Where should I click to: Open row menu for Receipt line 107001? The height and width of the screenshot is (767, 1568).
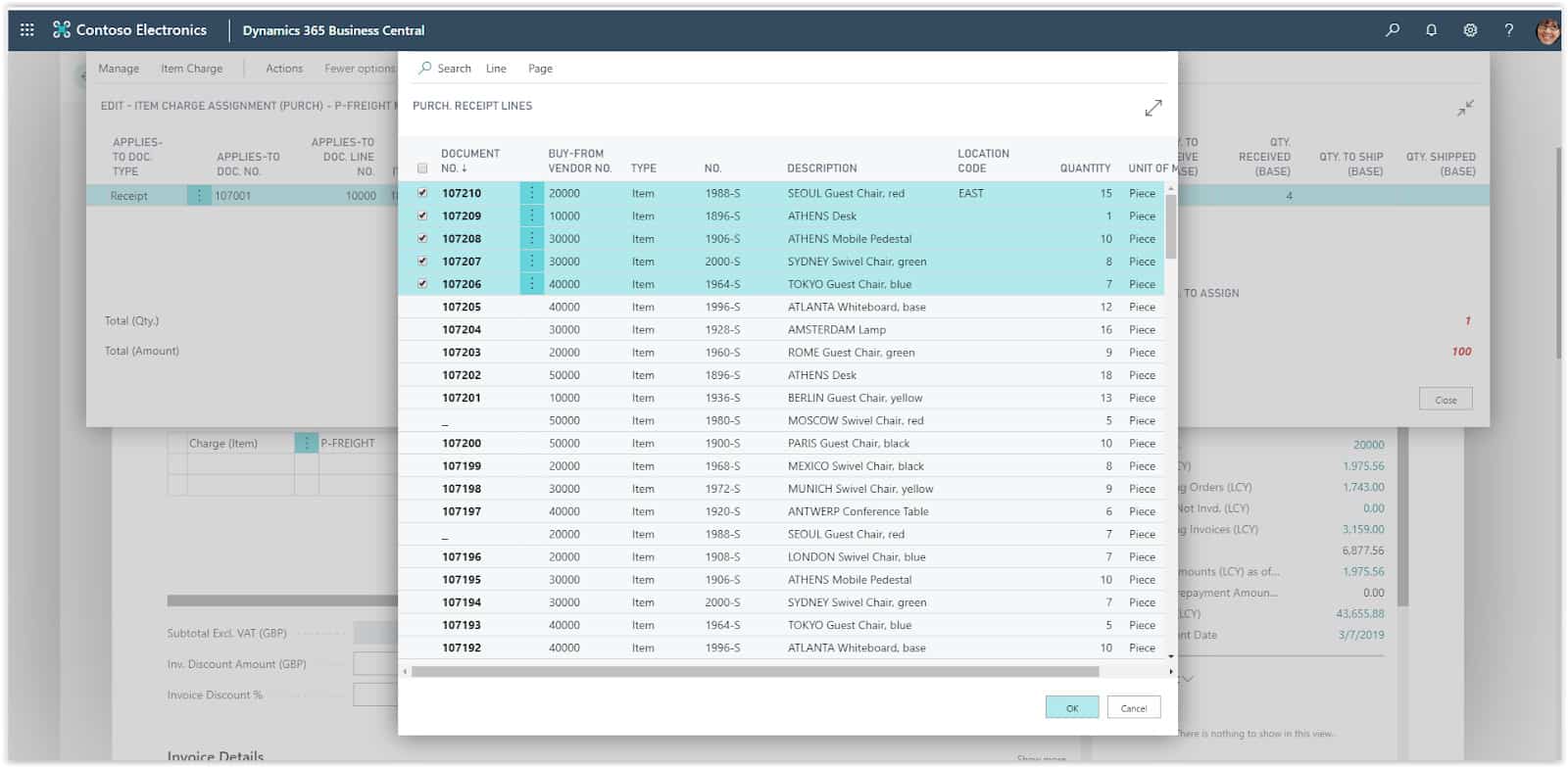(x=199, y=195)
